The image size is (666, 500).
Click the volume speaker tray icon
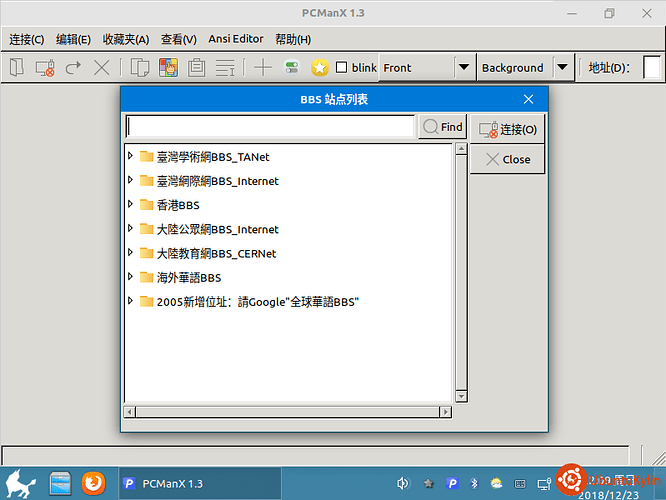(403, 483)
